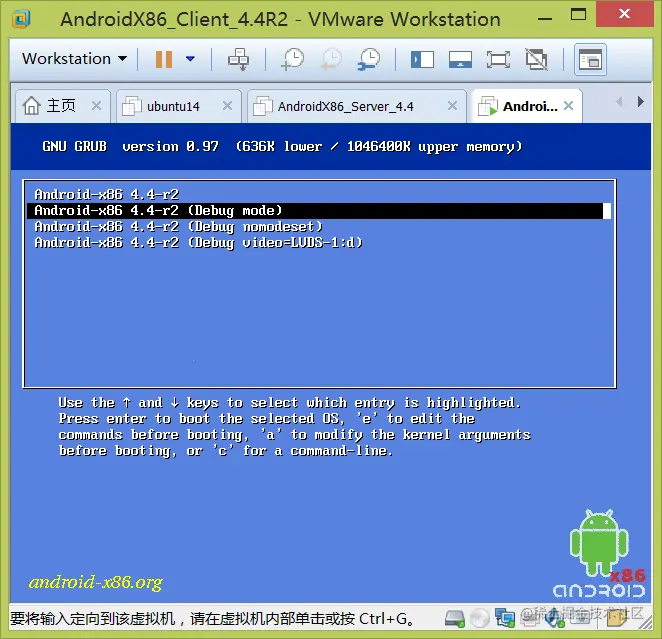
Task: Send Ctrl+Alt+Del to the virtual machine
Action: (239, 59)
